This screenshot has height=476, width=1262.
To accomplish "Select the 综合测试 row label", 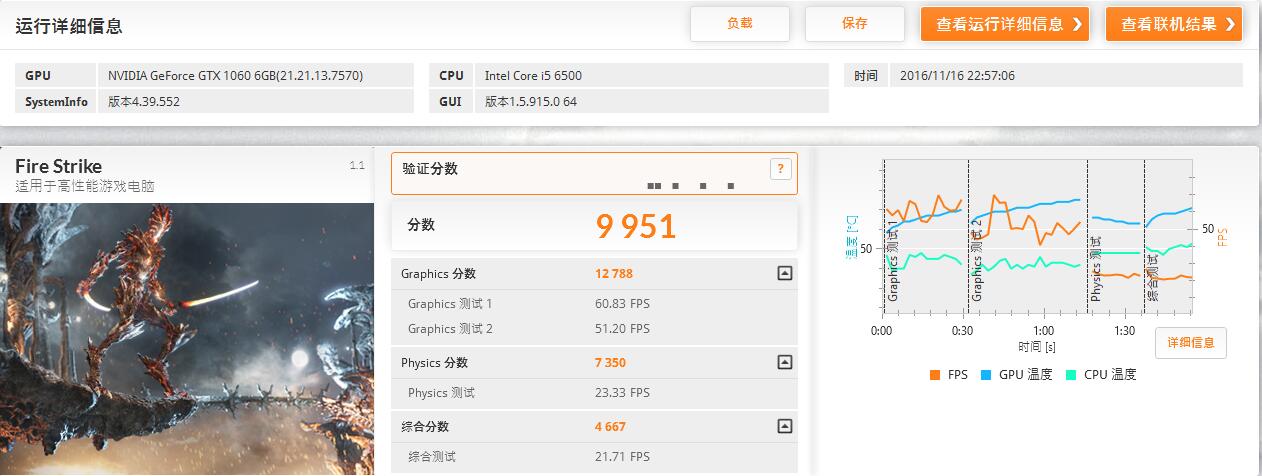I will click(434, 457).
